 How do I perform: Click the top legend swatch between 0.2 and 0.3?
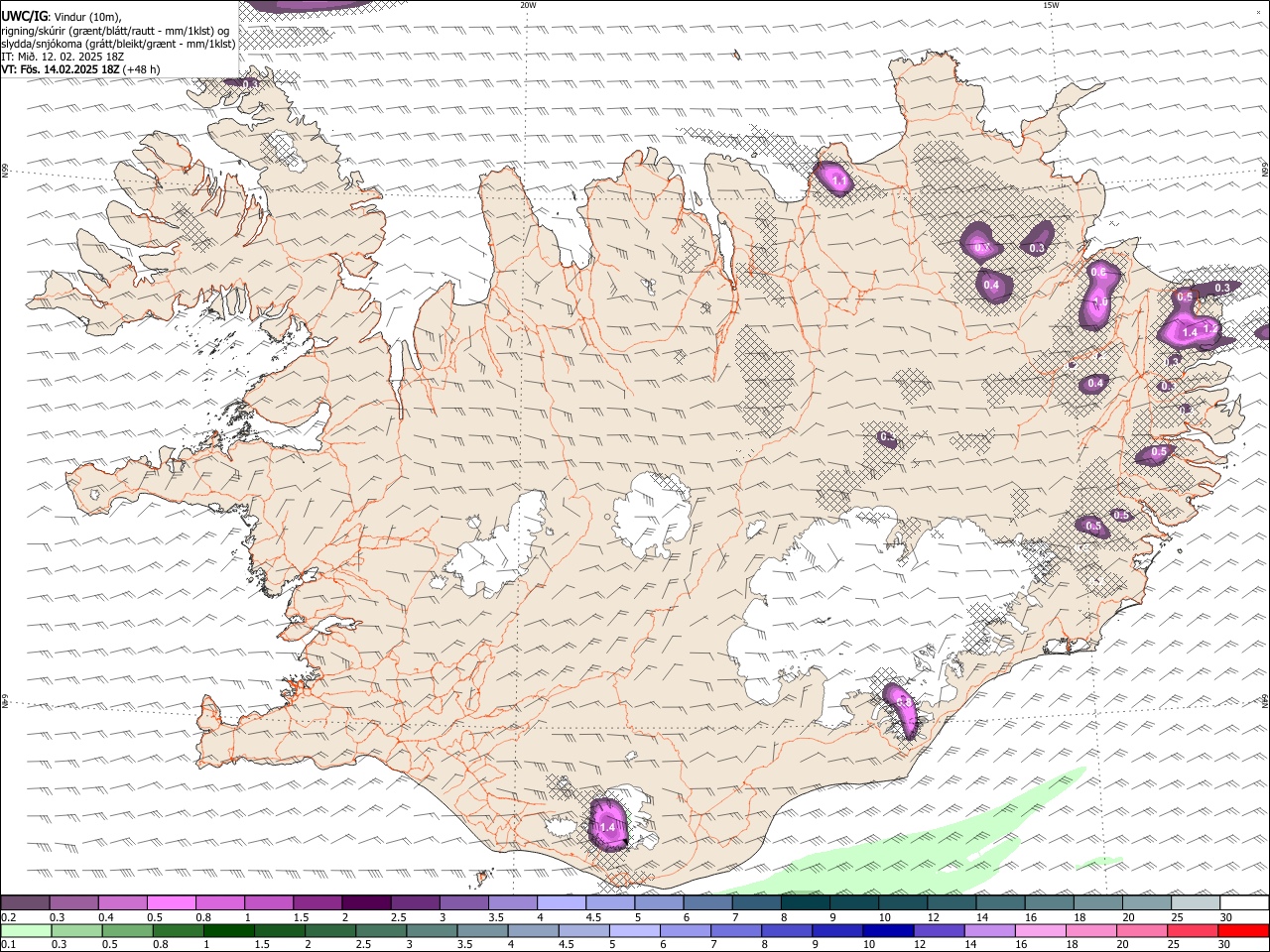click(25, 903)
